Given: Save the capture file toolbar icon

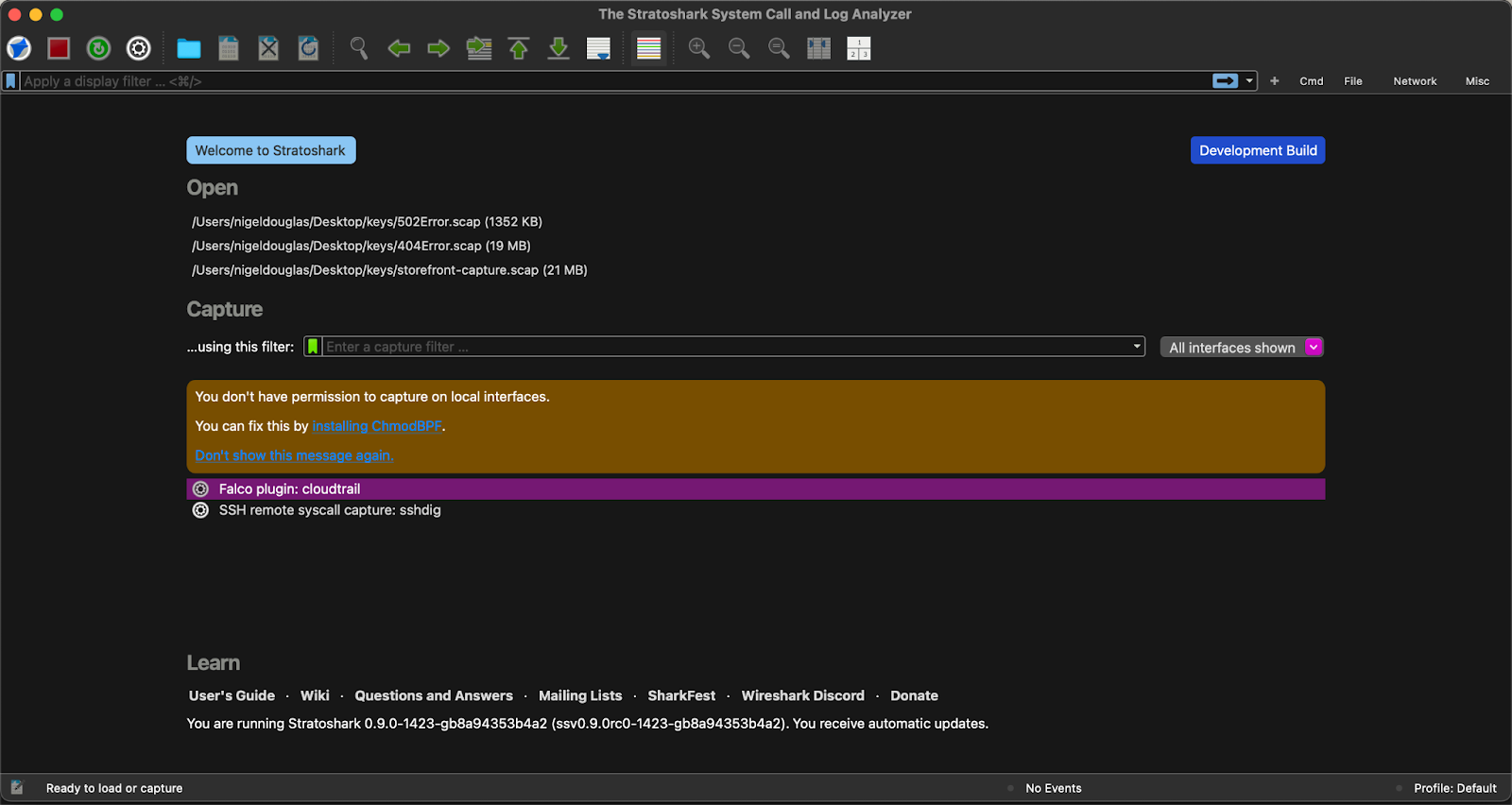Looking at the screenshot, I should [x=229, y=48].
